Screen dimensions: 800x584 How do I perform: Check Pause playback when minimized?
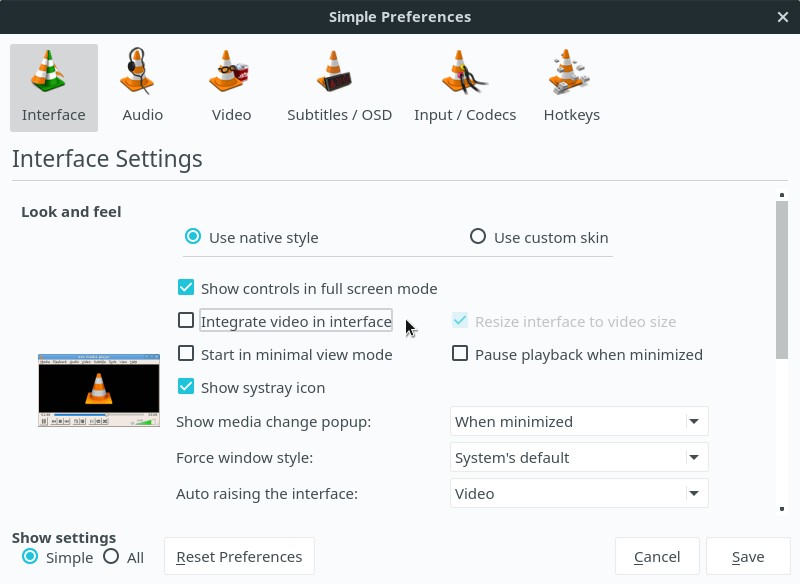coord(460,353)
